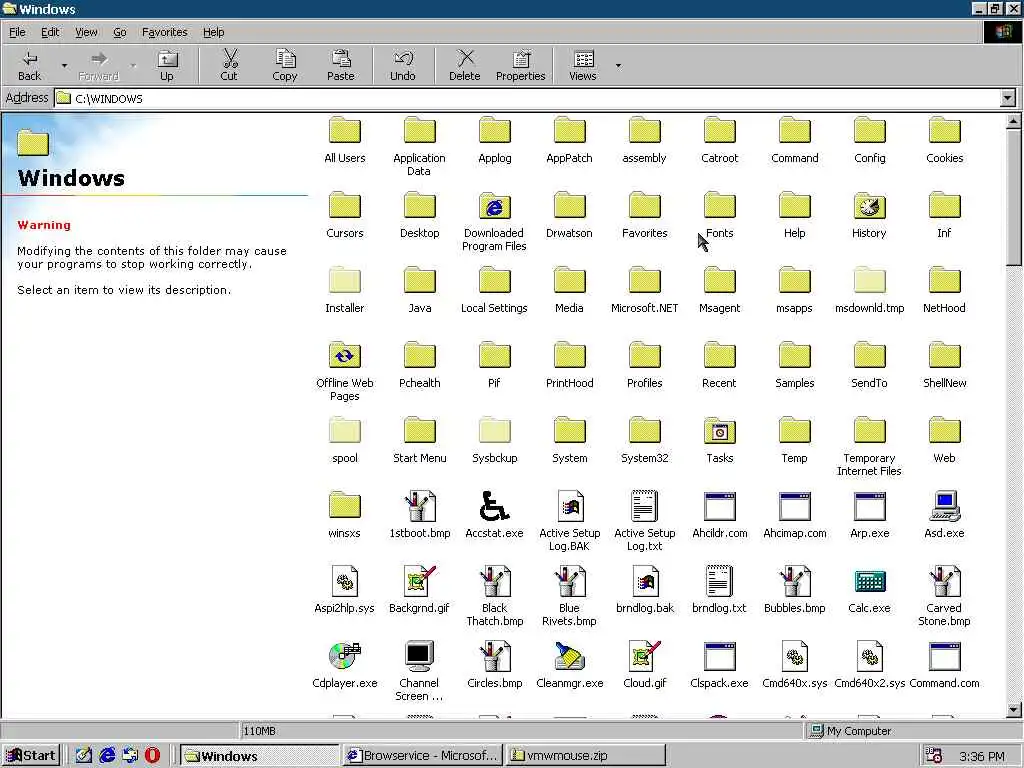Click the Back toolbar button
Screen dimensions: 1024x768
tap(29, 65)
